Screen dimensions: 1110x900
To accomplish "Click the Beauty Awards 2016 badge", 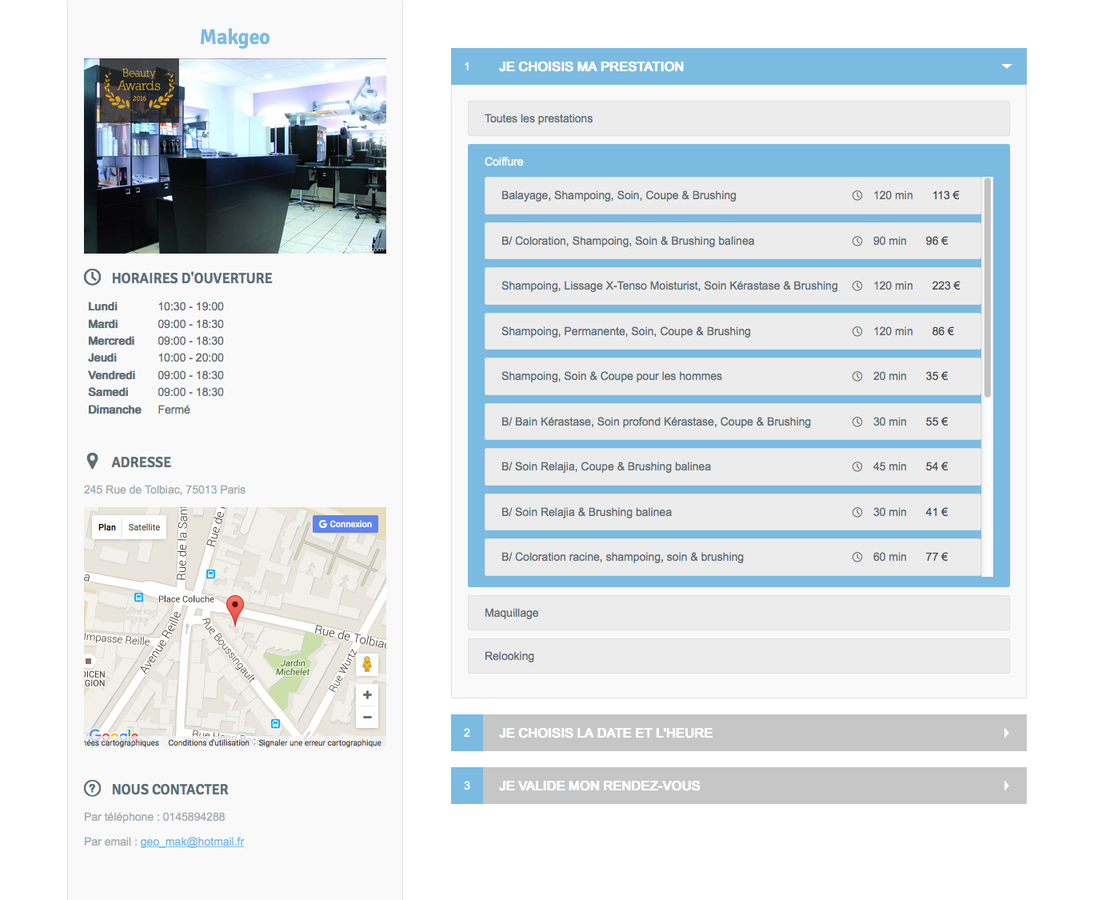I will 139,88.
